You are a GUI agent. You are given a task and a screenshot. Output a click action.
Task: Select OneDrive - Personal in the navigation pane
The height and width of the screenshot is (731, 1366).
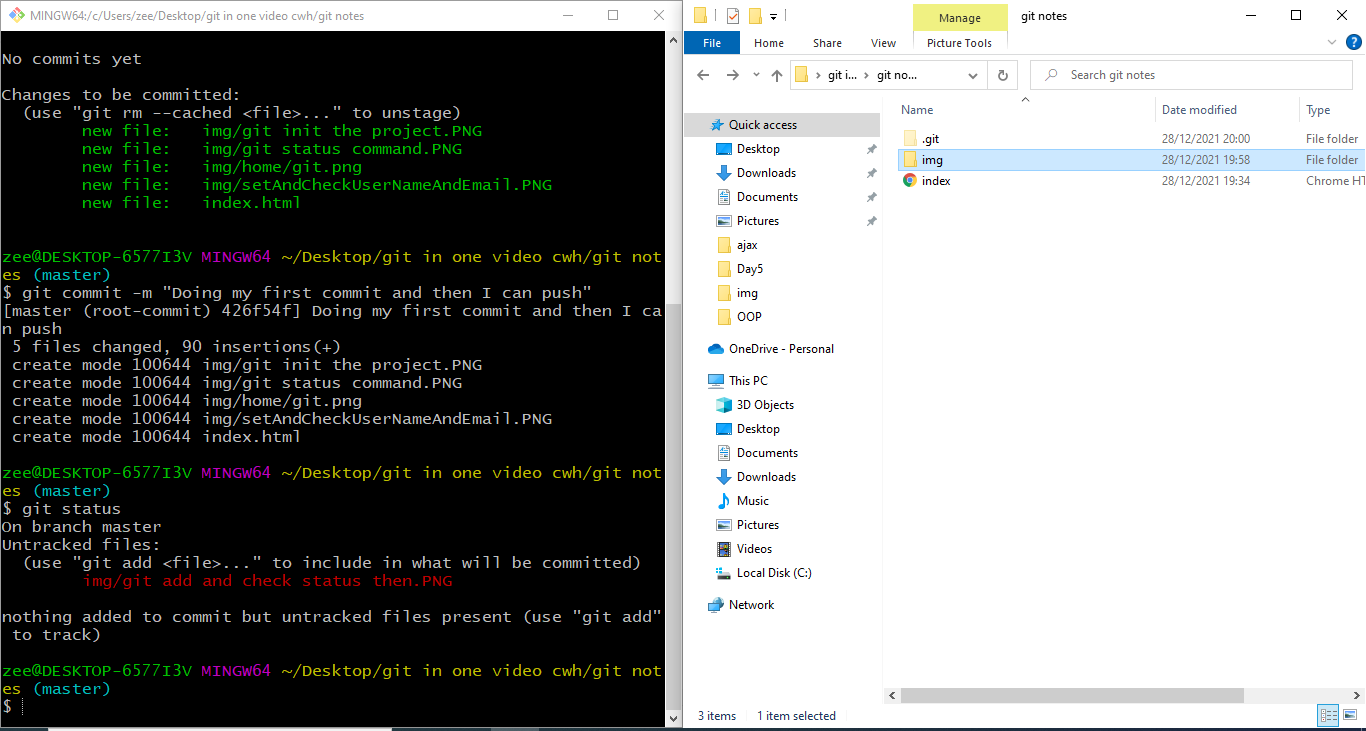(x=781, y=349)
